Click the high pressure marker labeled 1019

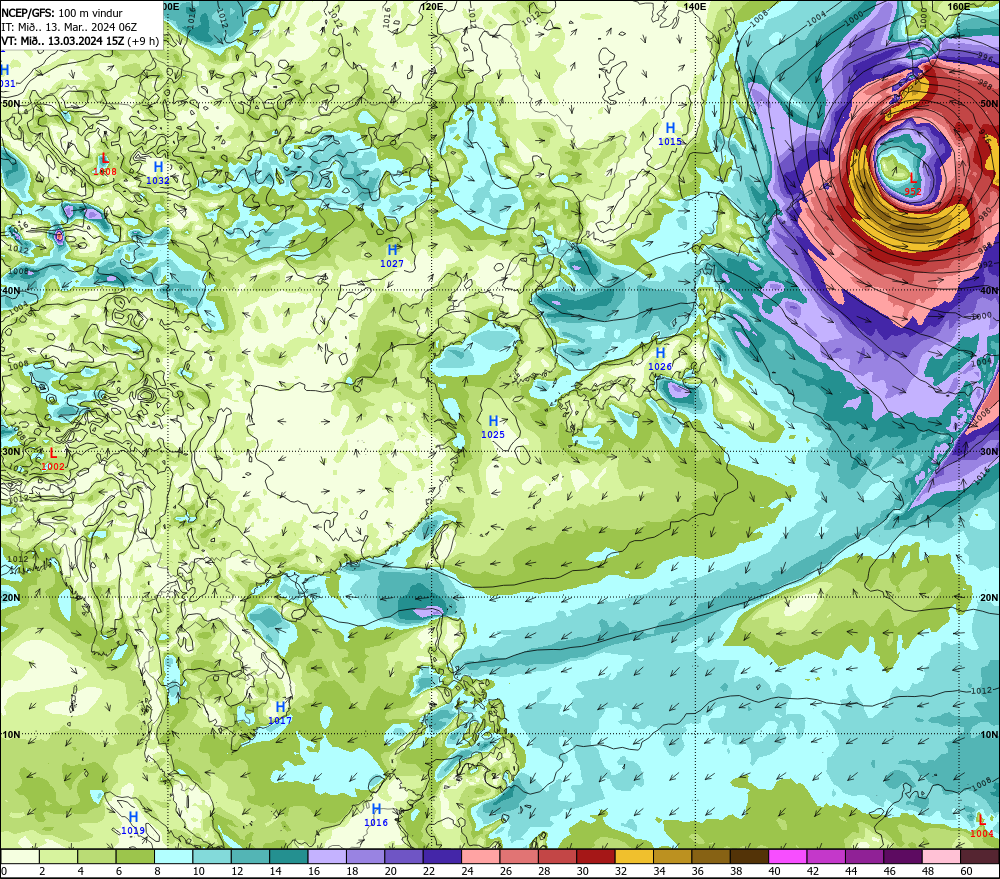(x=133, y=823)
